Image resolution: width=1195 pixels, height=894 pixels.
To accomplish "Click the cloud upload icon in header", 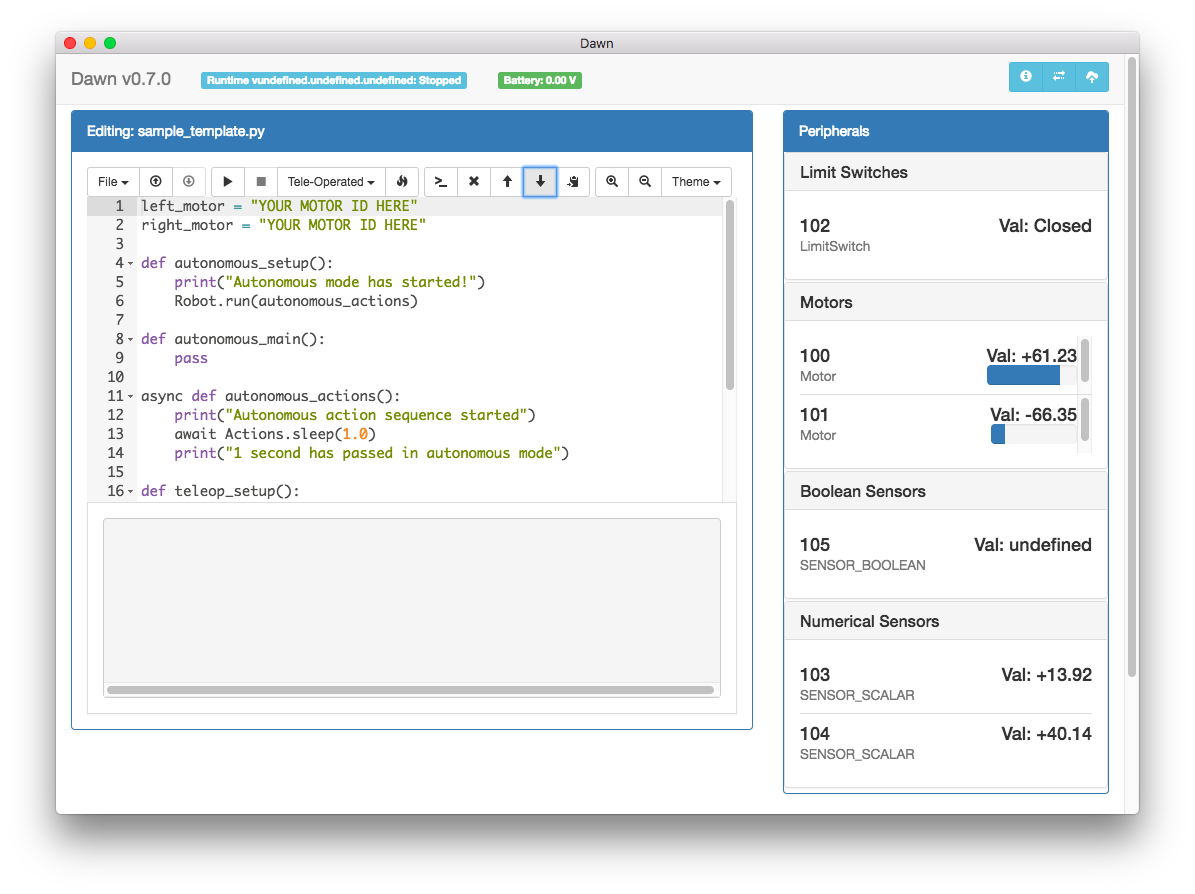I will pyautogui.click(x=1092, y=77).
